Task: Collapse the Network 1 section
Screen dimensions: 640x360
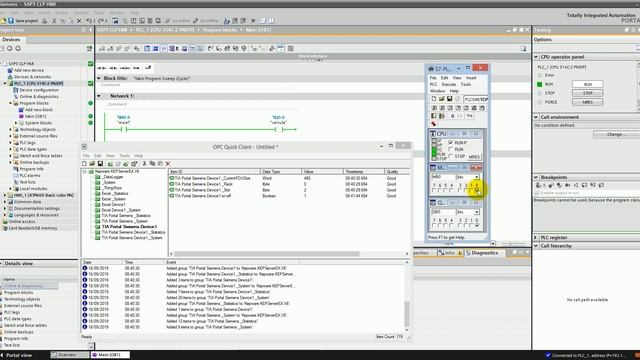Action: [x=99, y=96]
